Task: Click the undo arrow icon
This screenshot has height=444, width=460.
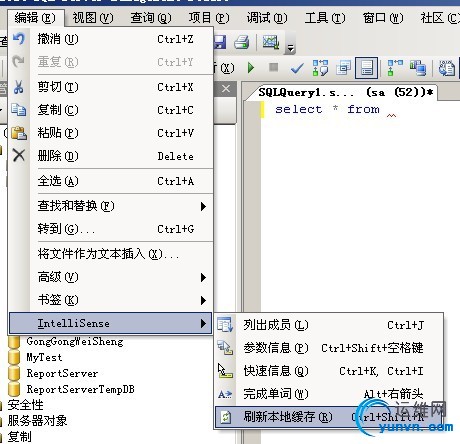Action: pos(19,39)
